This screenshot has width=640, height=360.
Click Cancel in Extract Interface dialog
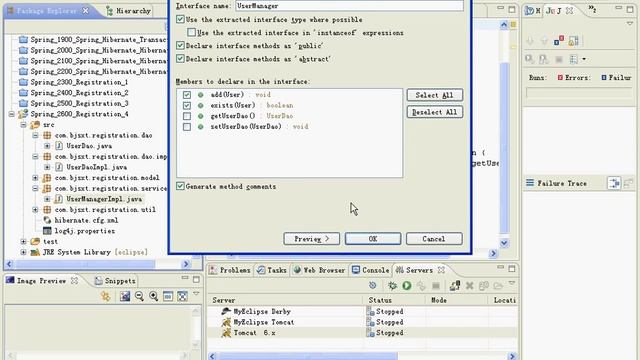(x=434, y=239)
